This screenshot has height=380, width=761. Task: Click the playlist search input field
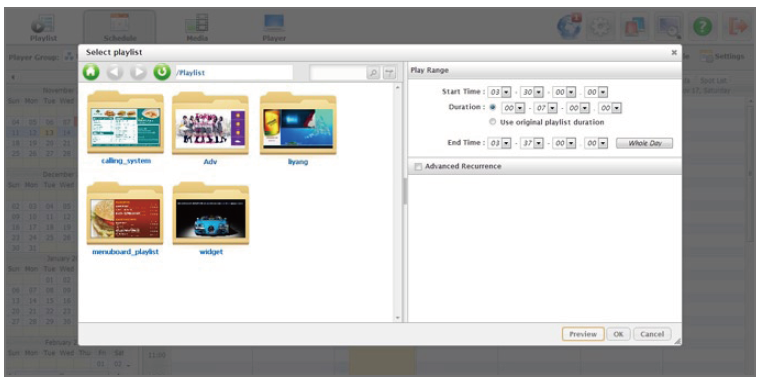pyautogui.click(x=339, y=73)
